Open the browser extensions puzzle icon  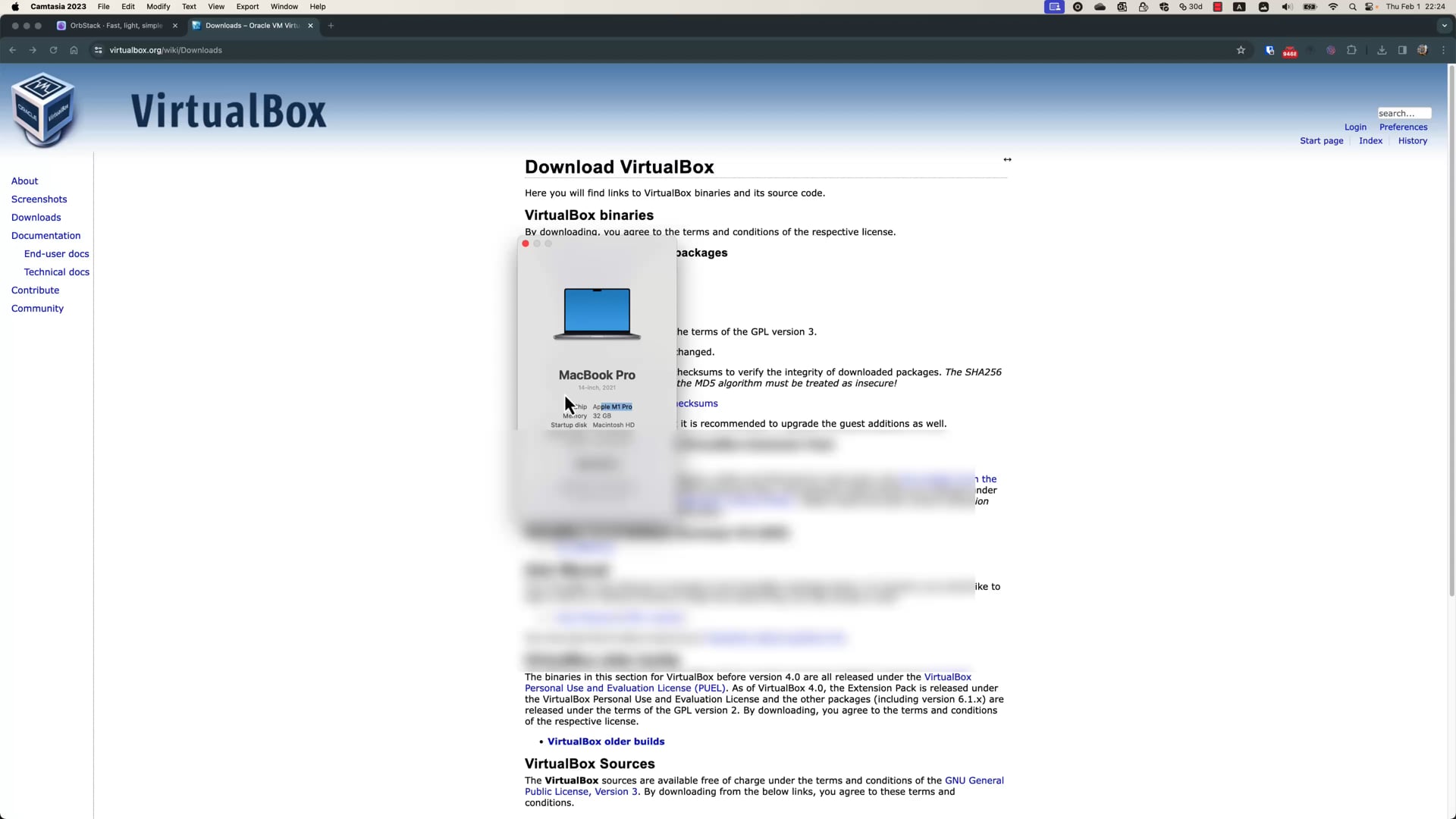(1351, 50)
